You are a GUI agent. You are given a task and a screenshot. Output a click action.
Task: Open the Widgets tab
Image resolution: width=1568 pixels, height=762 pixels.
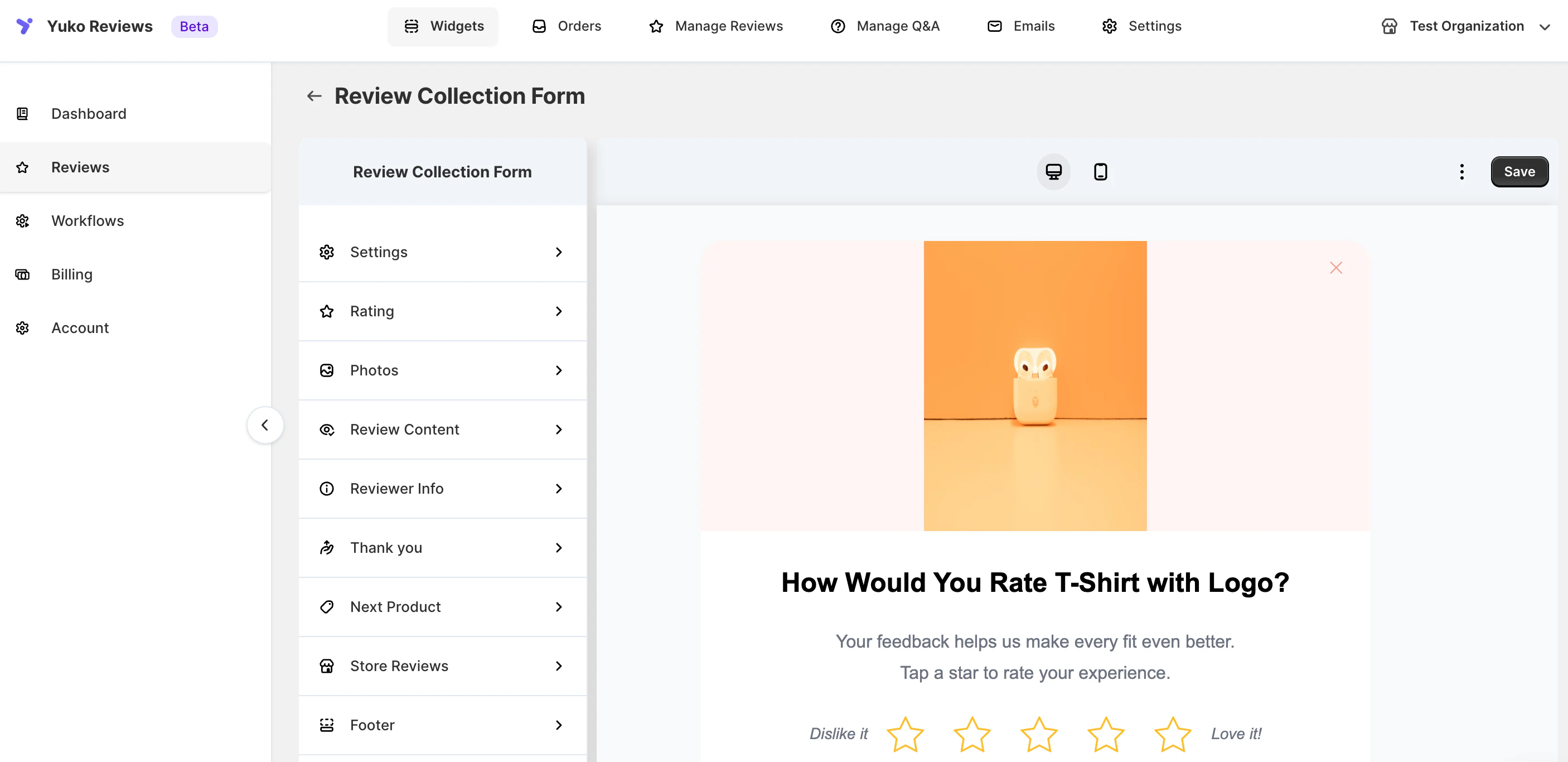coord(443,26)
